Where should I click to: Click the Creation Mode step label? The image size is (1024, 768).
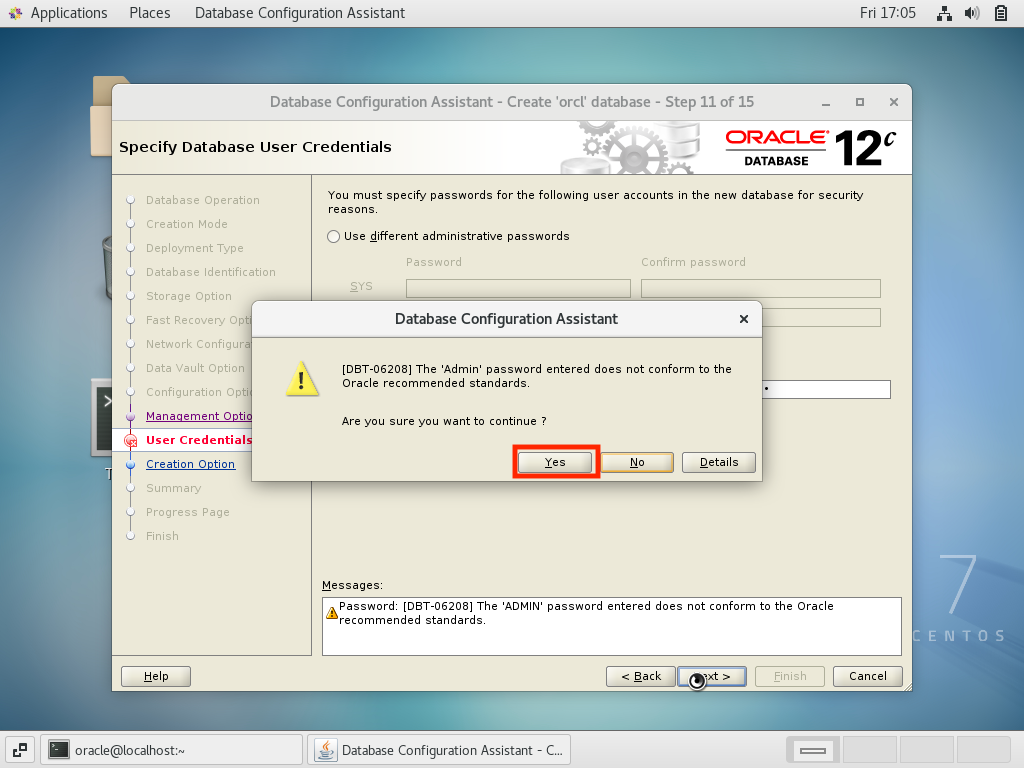click(x=187, y=224)
